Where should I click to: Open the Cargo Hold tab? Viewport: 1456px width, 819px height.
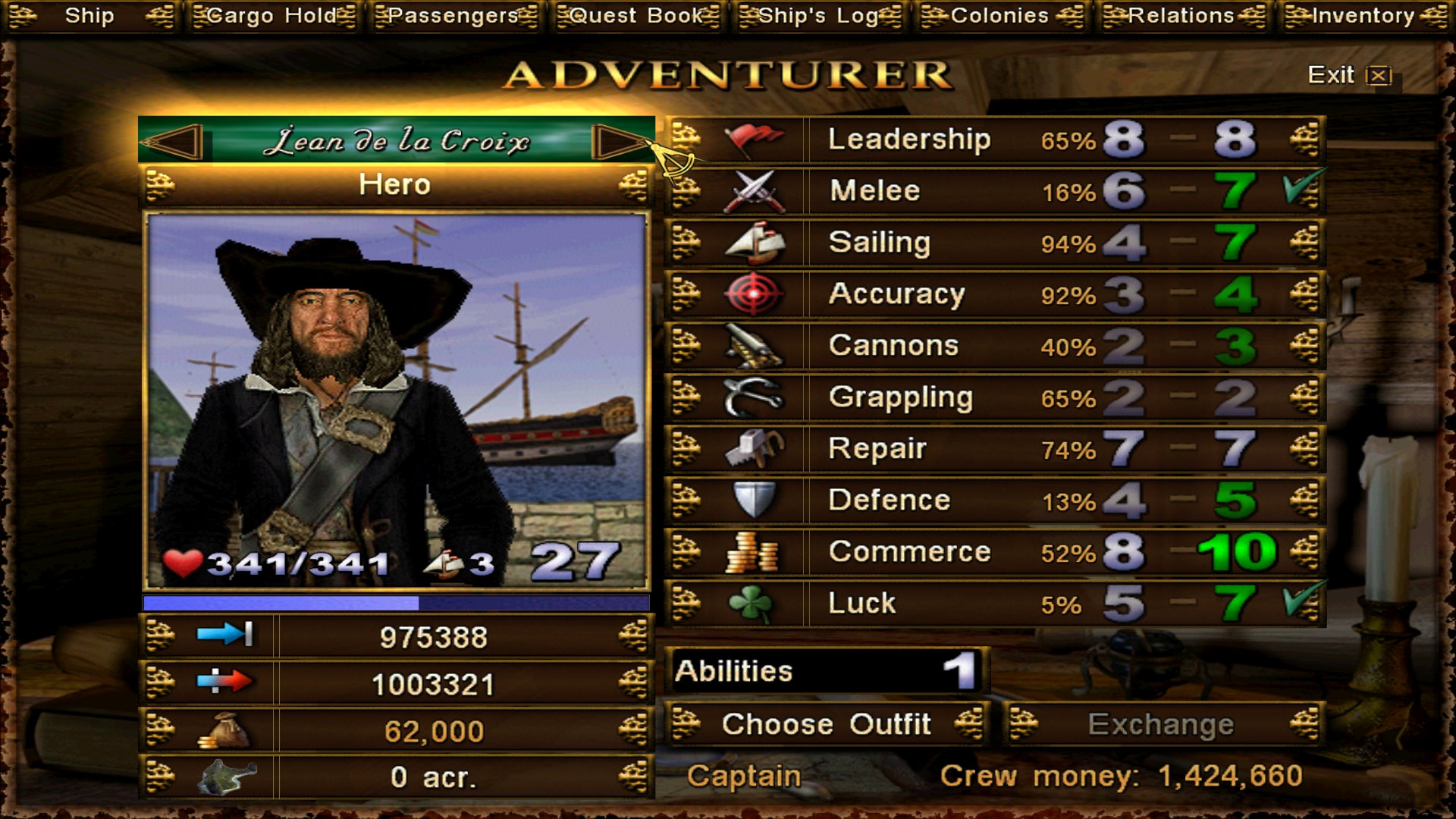click(x=273, y=16)
